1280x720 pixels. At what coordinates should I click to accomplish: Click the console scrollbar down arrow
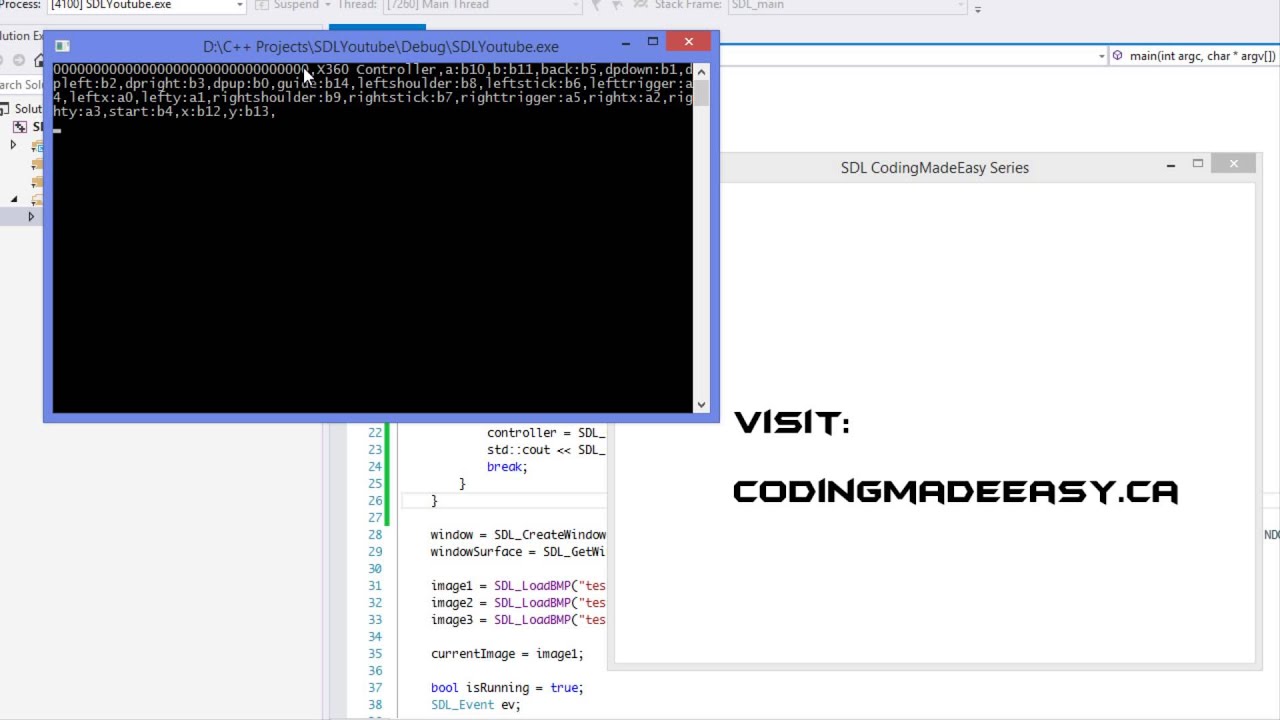click(x=701, y=405)
